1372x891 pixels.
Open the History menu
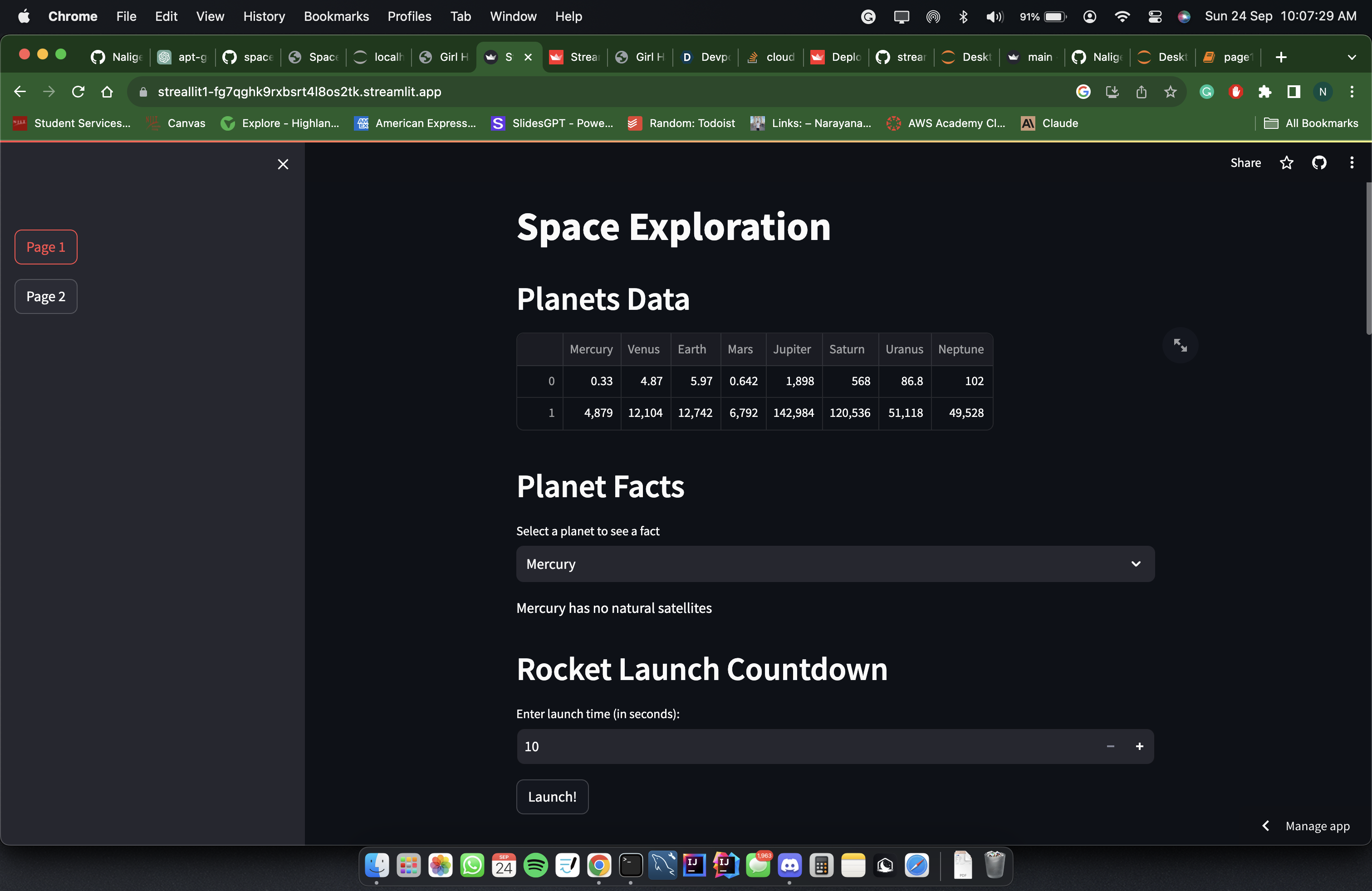tap(264, 16)
